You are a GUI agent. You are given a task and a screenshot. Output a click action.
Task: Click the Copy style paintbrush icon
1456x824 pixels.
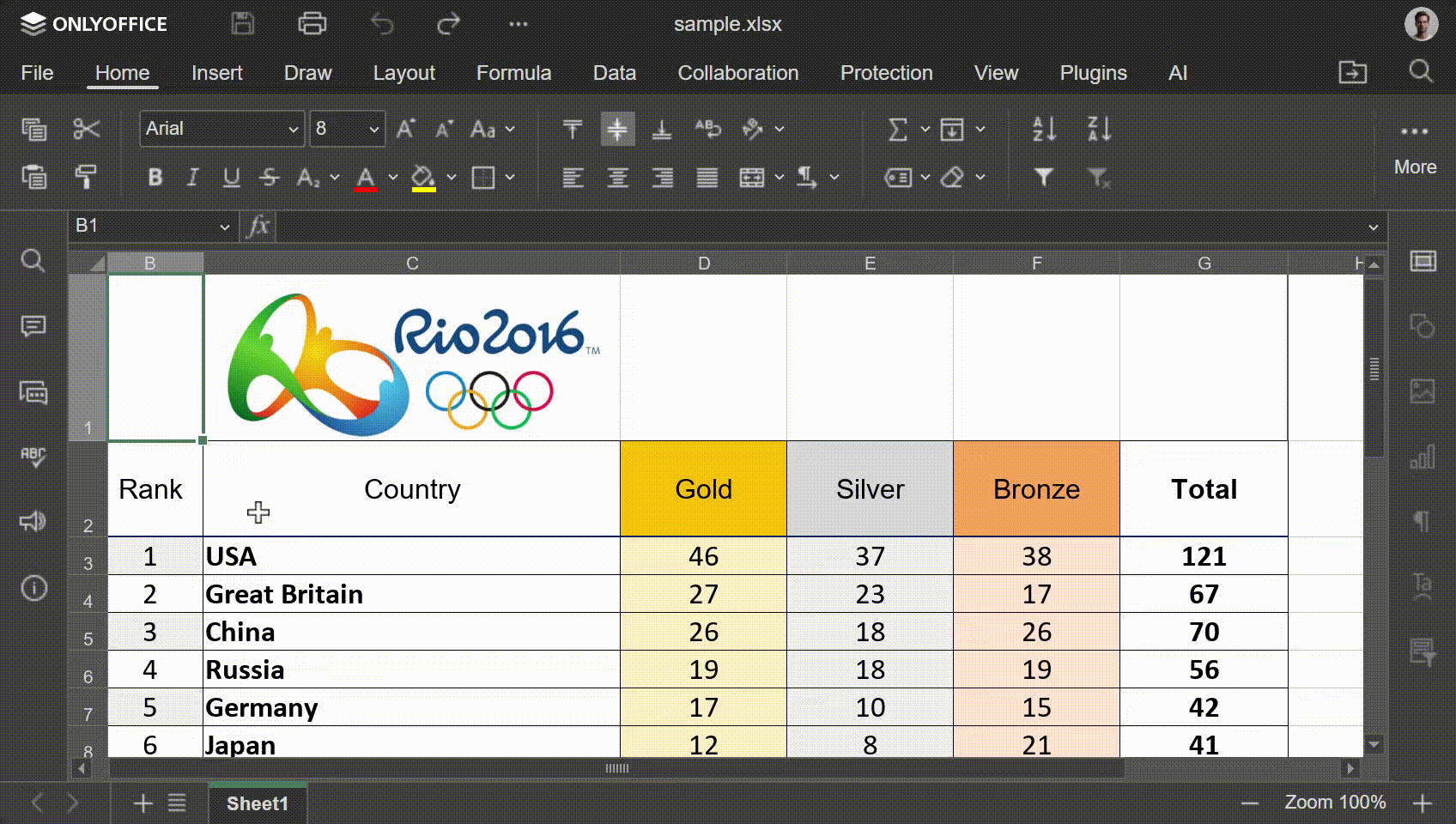tap(87, 177)
